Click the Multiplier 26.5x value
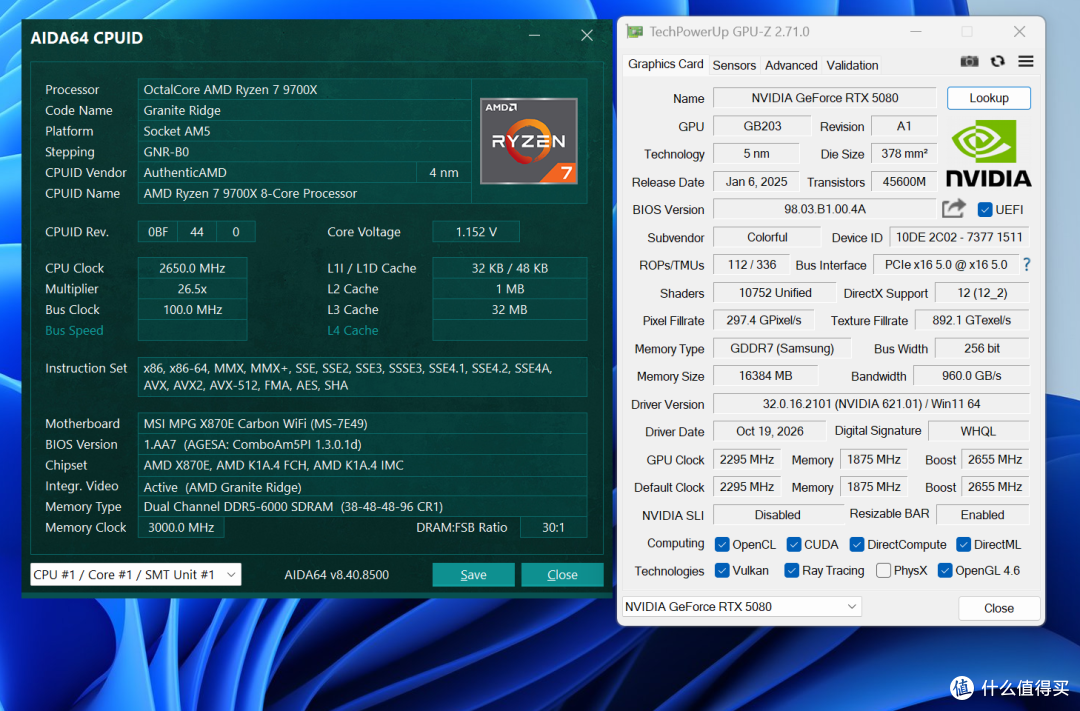This screenshot has width=1080, height=711. (x=192, y=289)
